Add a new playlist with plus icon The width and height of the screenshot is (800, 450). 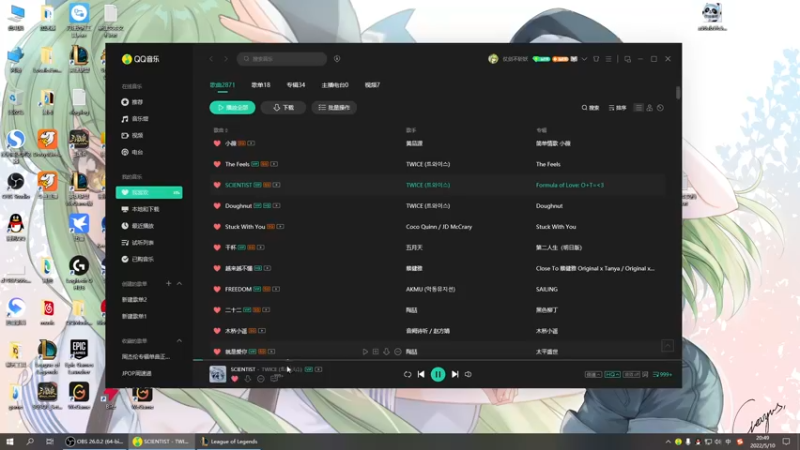(x=168, y=284)
